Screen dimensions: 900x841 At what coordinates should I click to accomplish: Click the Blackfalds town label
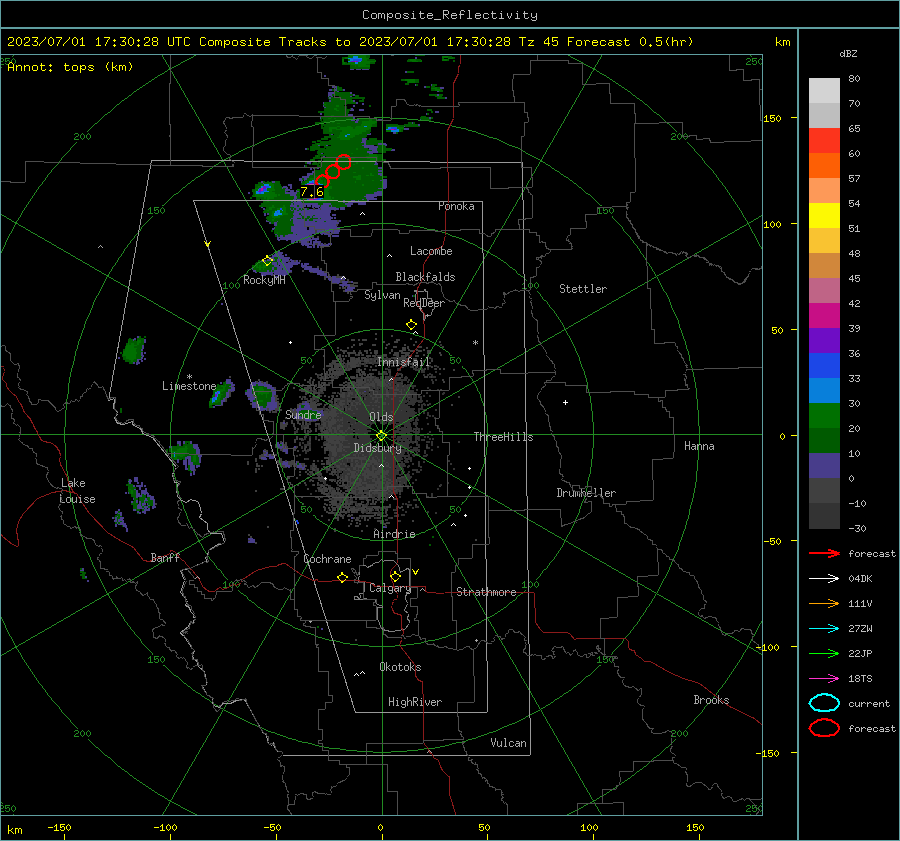[x=425, y=277]
